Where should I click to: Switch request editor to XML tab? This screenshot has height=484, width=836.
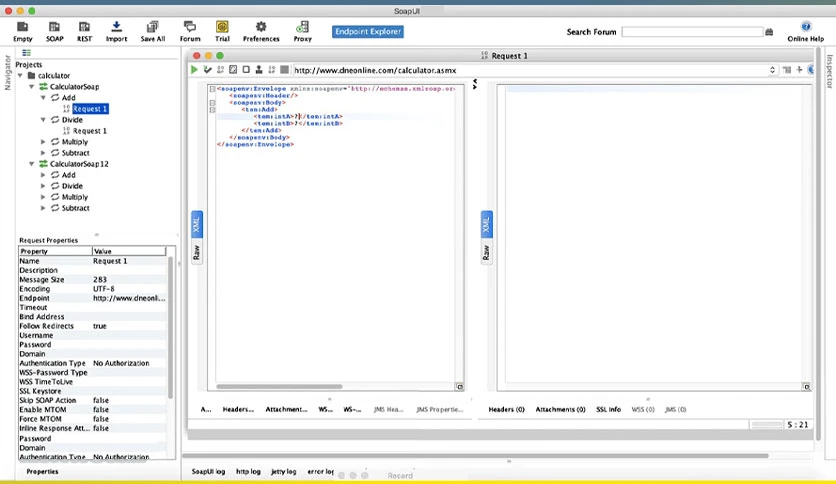pyautogui.click(x=196, y=224)
